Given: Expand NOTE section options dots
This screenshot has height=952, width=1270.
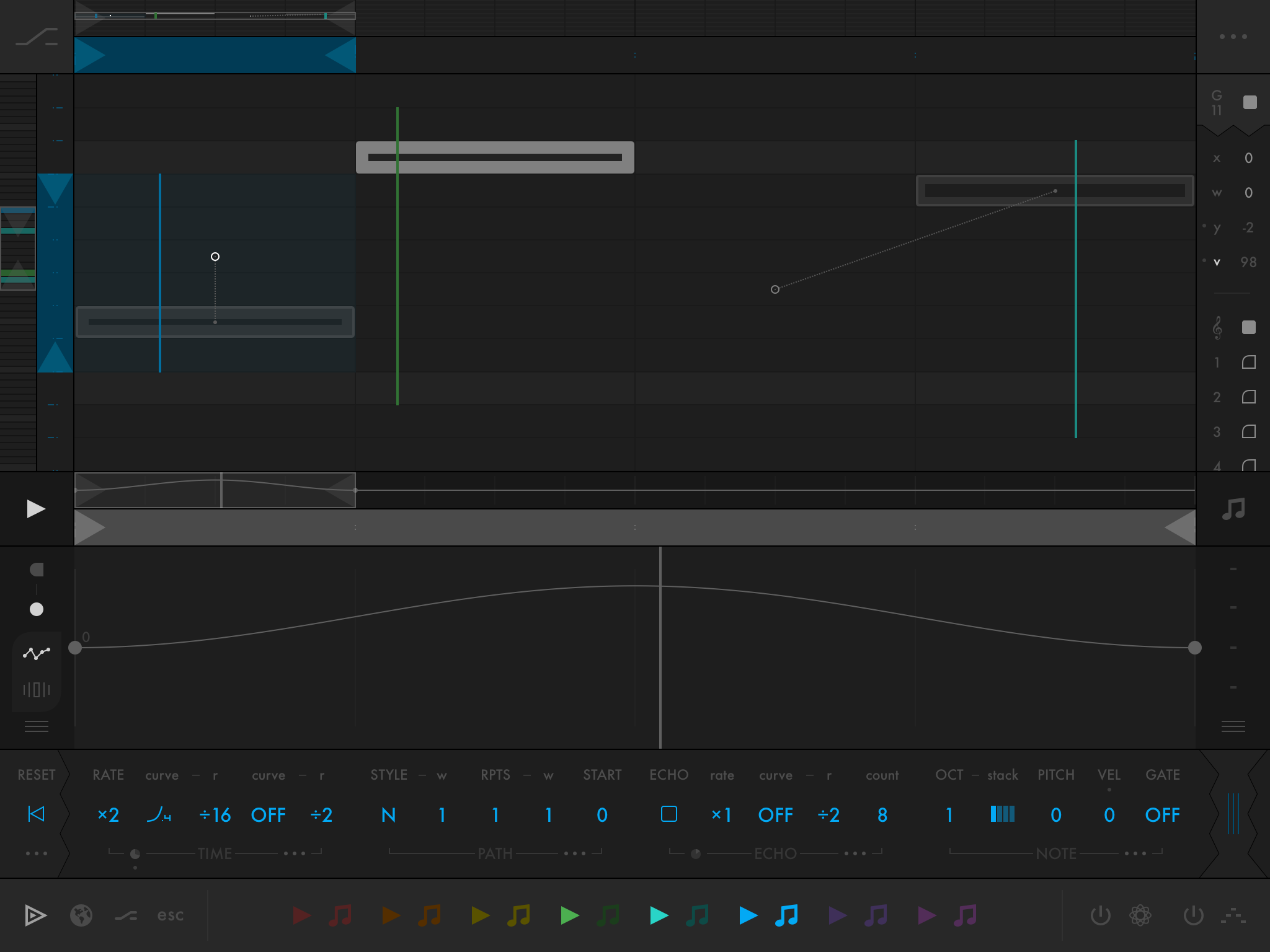Looking at the screenshot, I should tap(1135, 853).
